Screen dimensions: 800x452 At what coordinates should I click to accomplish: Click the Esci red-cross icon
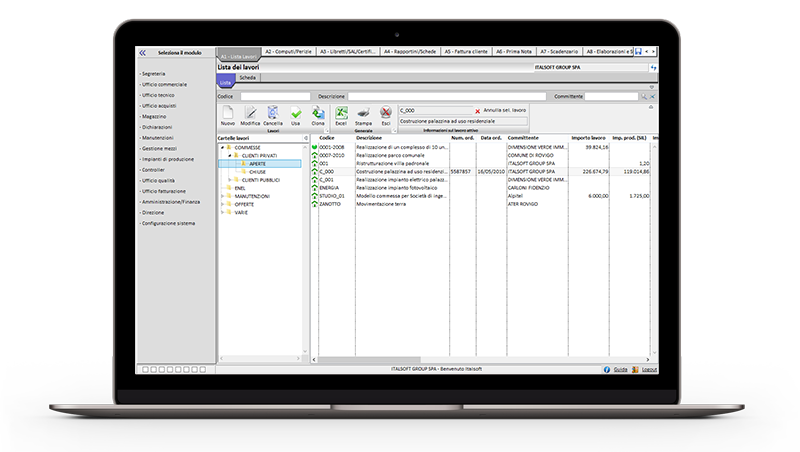(x=386, y=113)
